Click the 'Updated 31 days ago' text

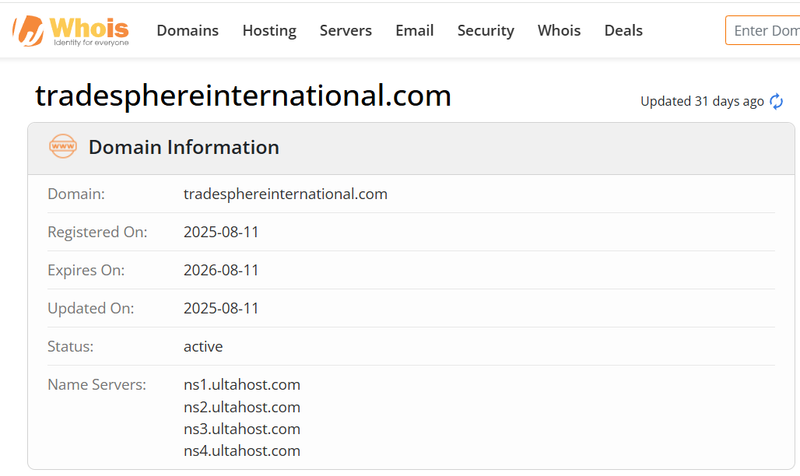[702, 102]
